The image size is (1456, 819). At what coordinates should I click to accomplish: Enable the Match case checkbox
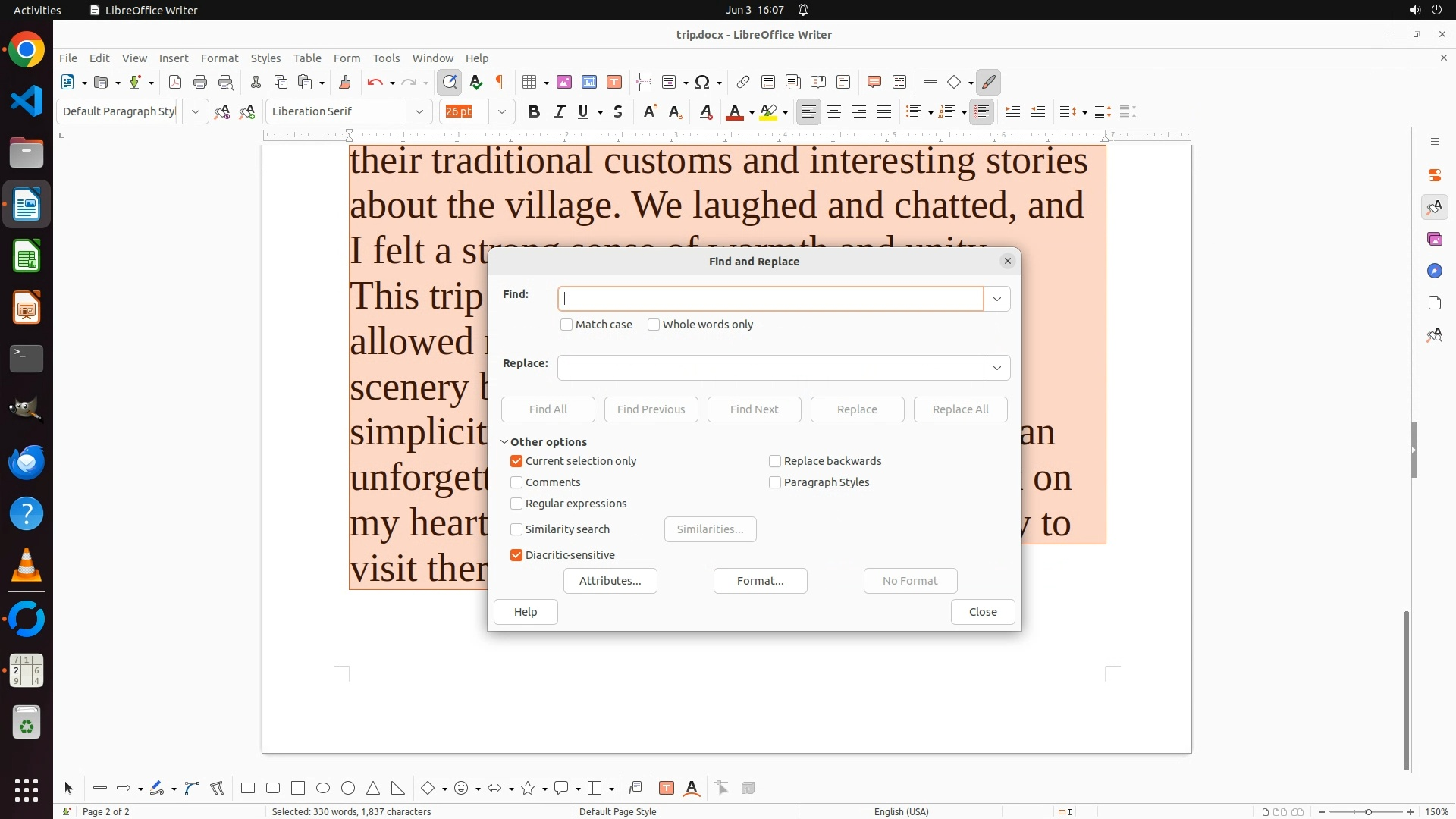click(x=566, y=325)
